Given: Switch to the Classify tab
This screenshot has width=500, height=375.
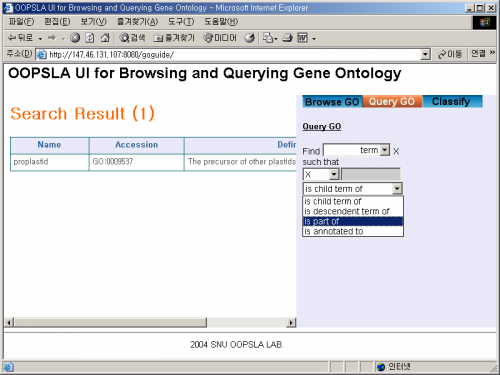Looking at the screenshot, I should click(452, 102).
